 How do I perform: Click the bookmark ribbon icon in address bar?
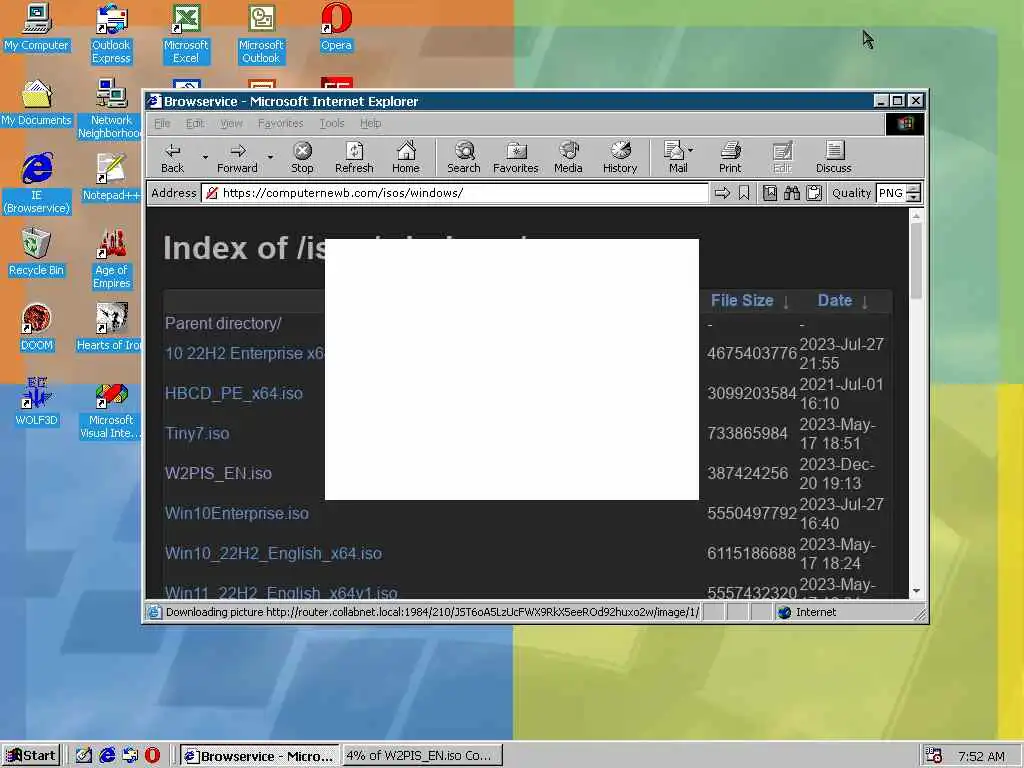click(744, 193)
